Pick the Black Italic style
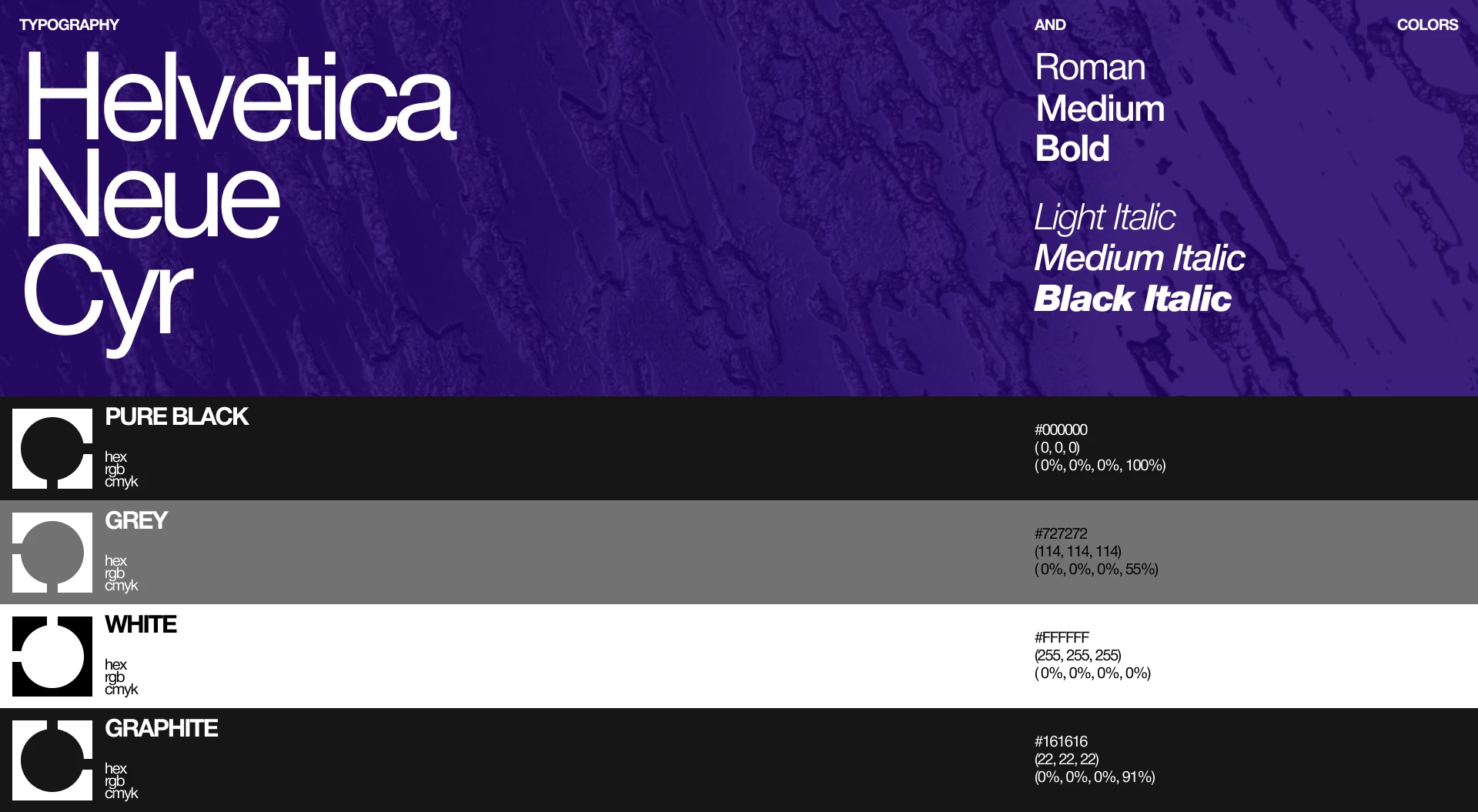This screenshot has width=1478, height=812. [1132, 299]
